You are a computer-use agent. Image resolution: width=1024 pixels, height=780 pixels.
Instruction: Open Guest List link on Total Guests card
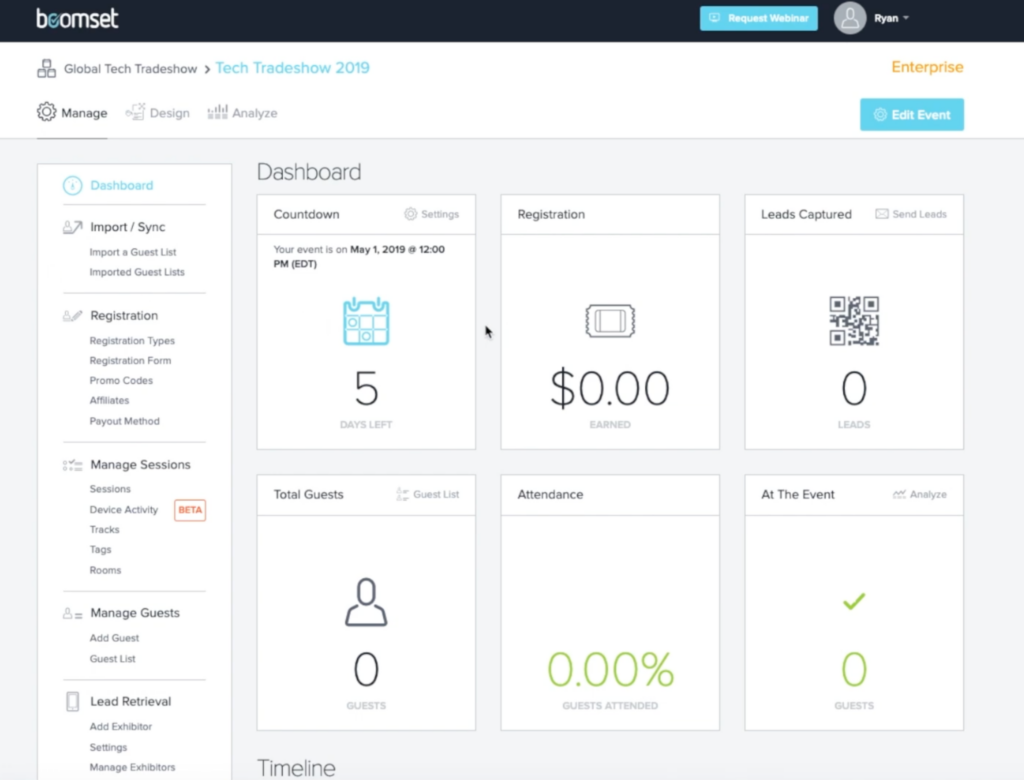(436, 495)
